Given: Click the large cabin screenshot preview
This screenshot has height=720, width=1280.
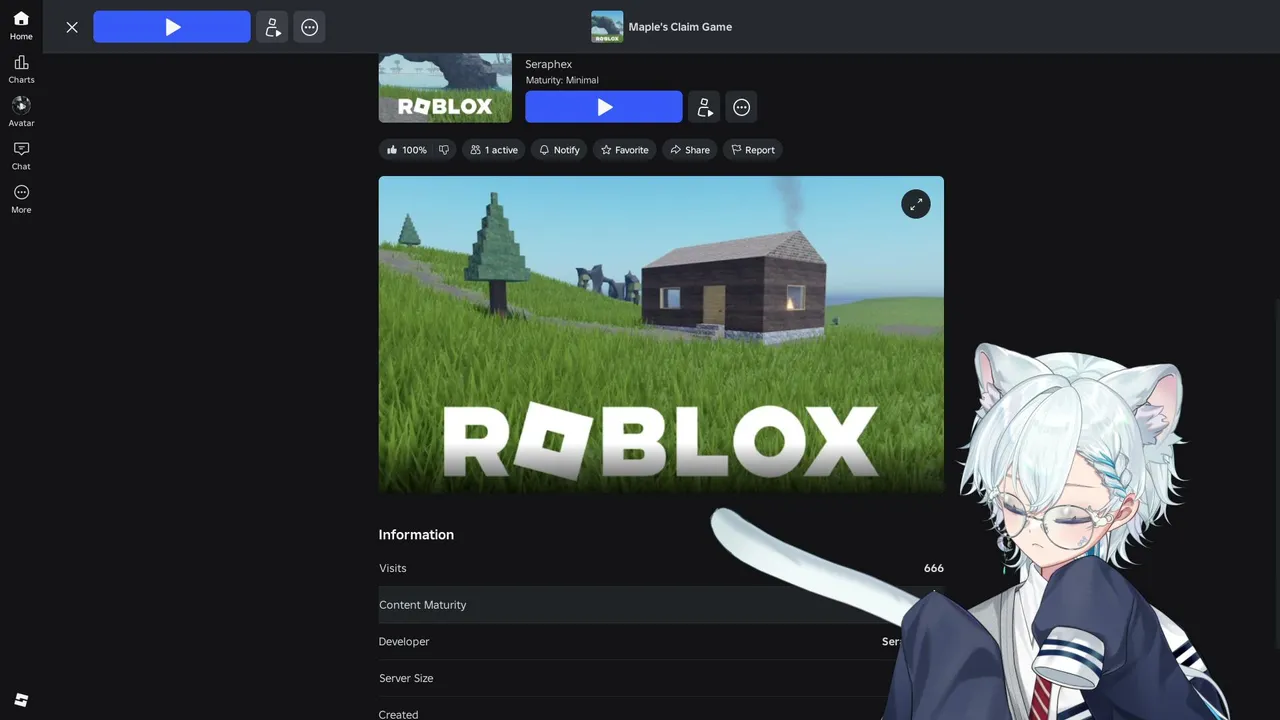Looking at the screenshot, I should 661,334.
